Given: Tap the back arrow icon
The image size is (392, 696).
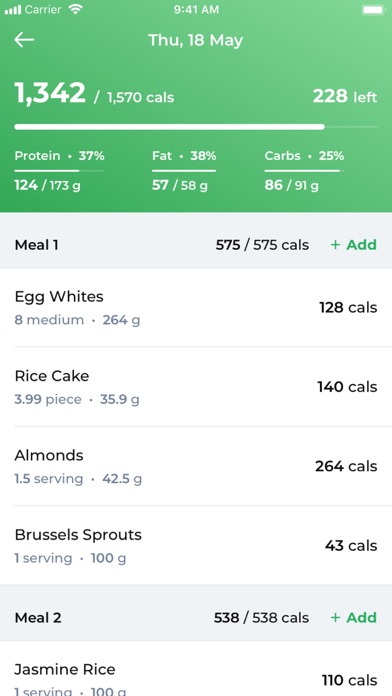Looking at the screenshot, I should 24,40.
